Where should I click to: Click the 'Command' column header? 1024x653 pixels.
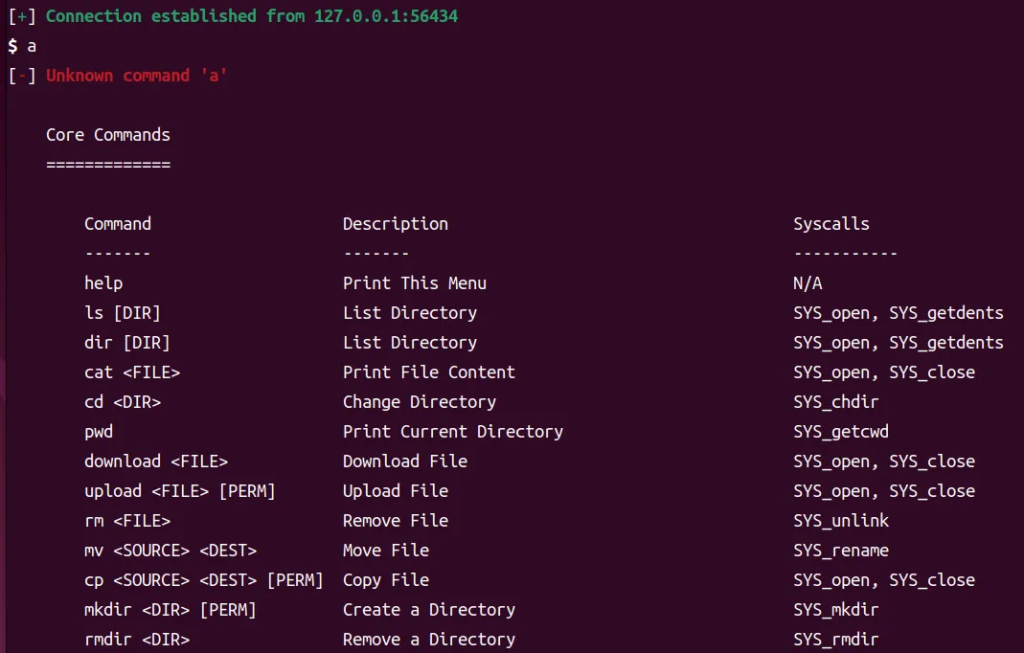pos(117,224)
